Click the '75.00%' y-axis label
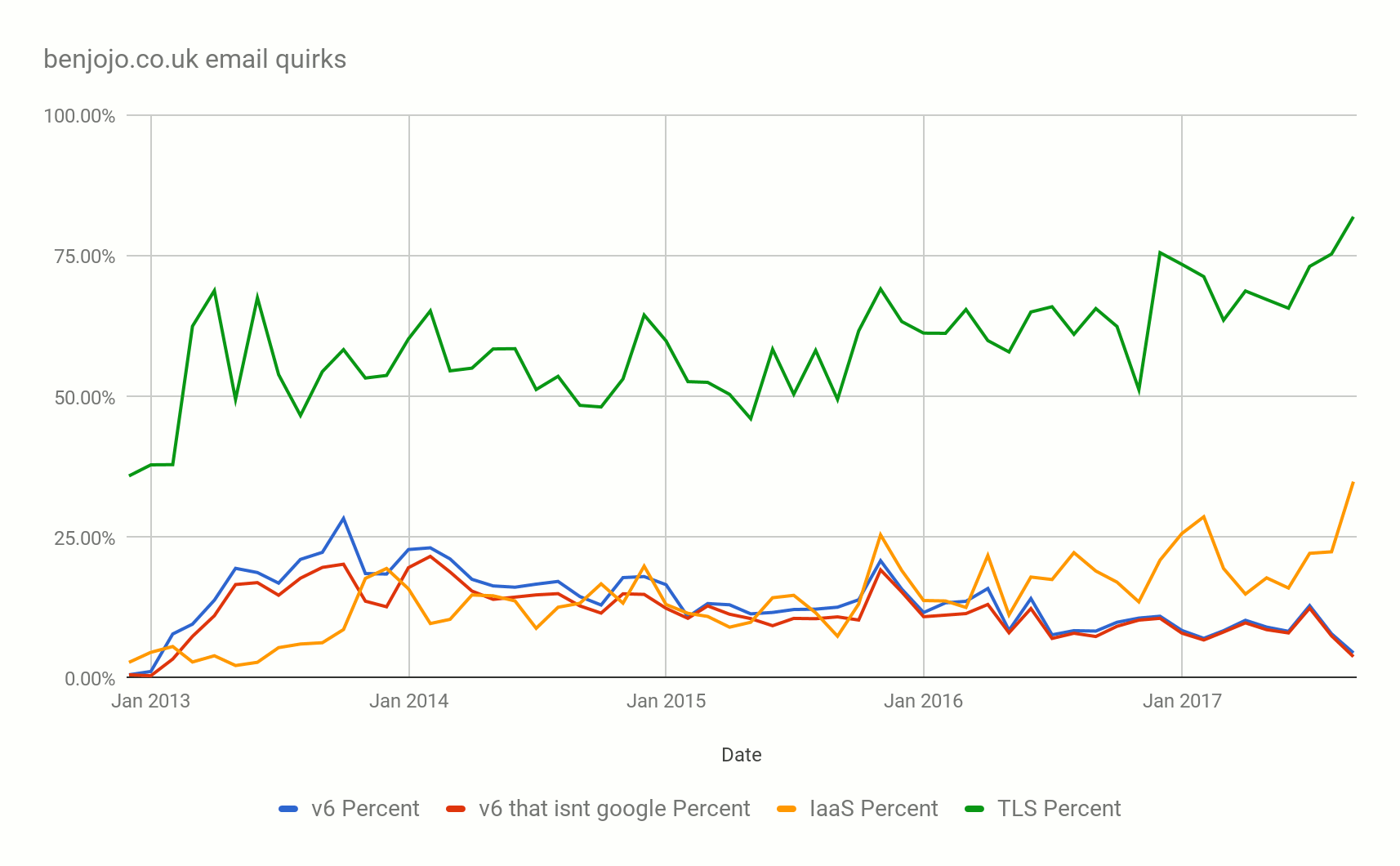 (85, 257)
